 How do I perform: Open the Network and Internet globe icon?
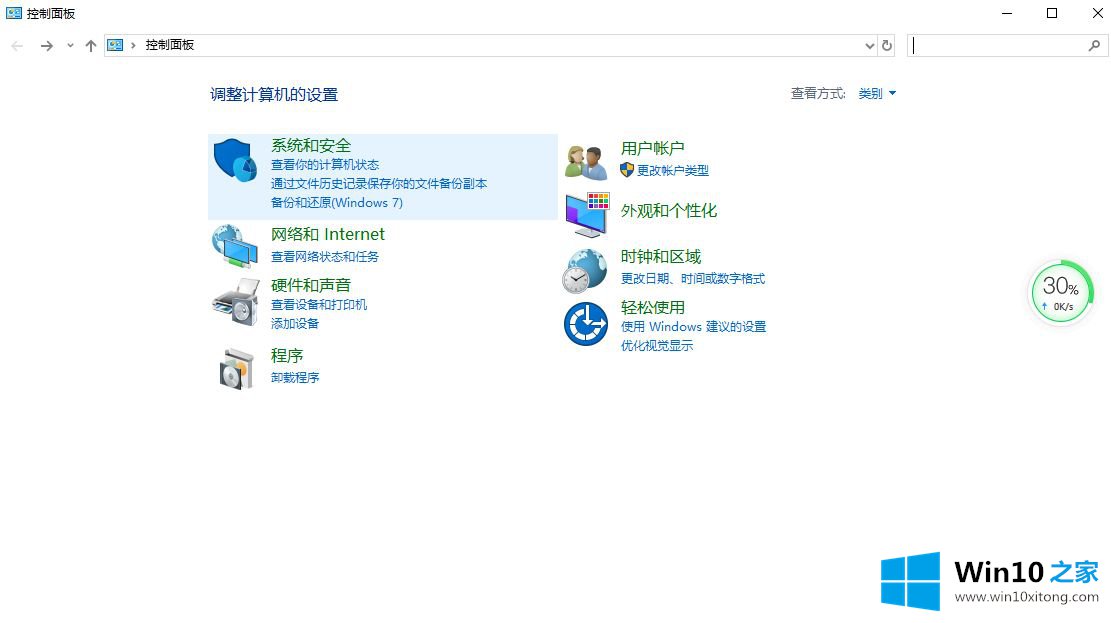pyautogui.click(x=235, y=246)
